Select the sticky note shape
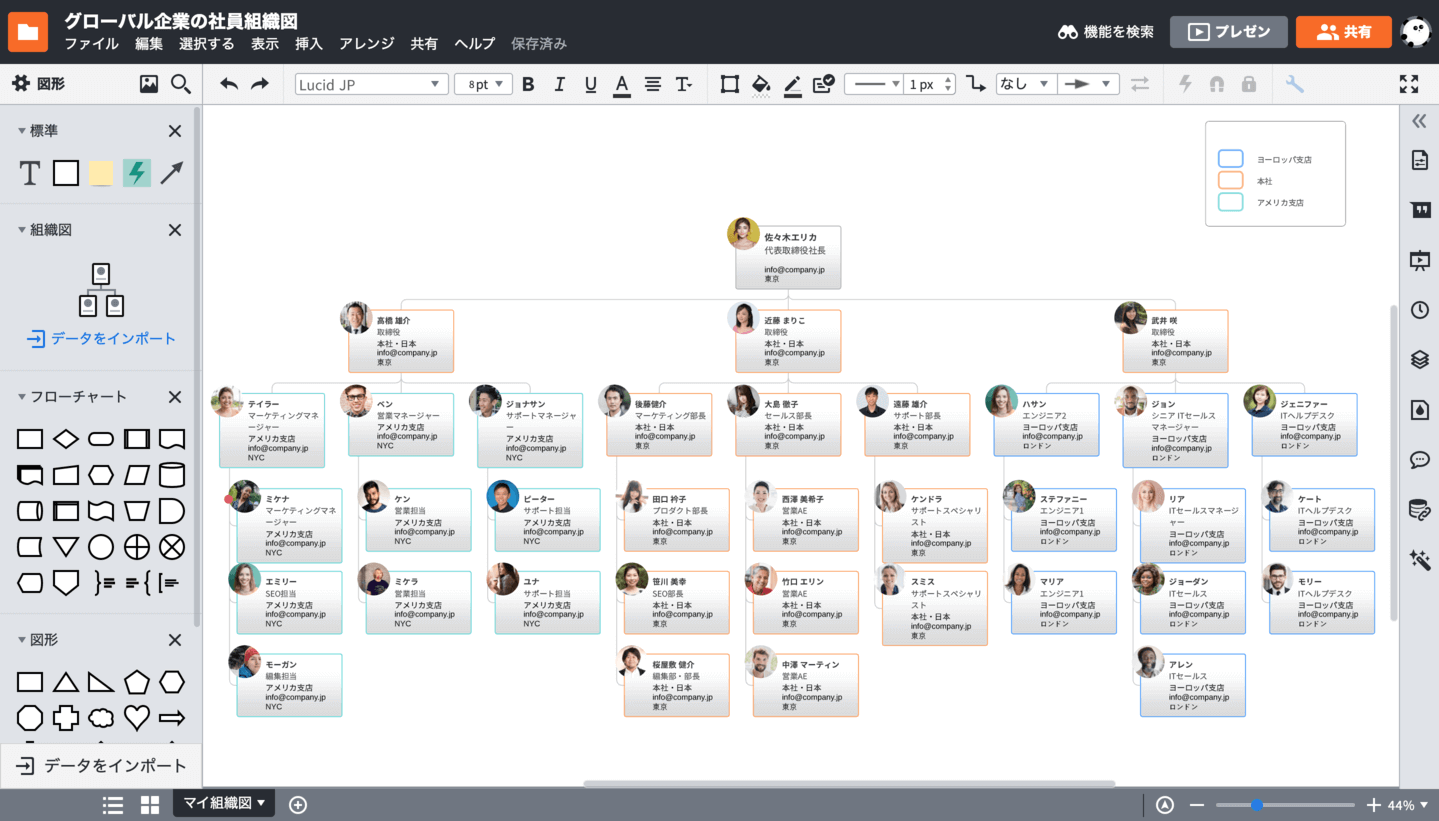 pos(101,173)
